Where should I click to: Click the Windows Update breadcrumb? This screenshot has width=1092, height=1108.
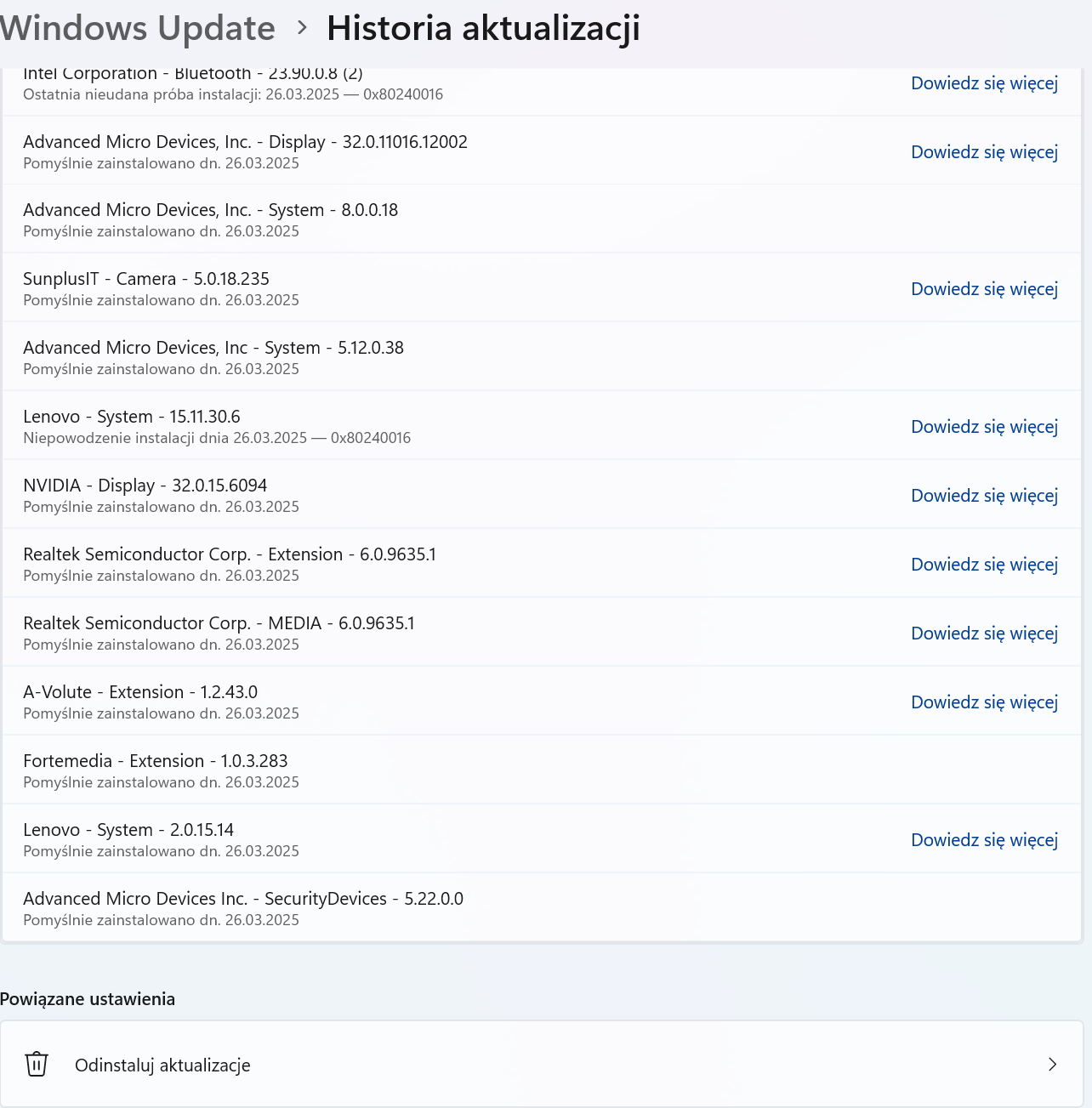(x=137, y=29)
